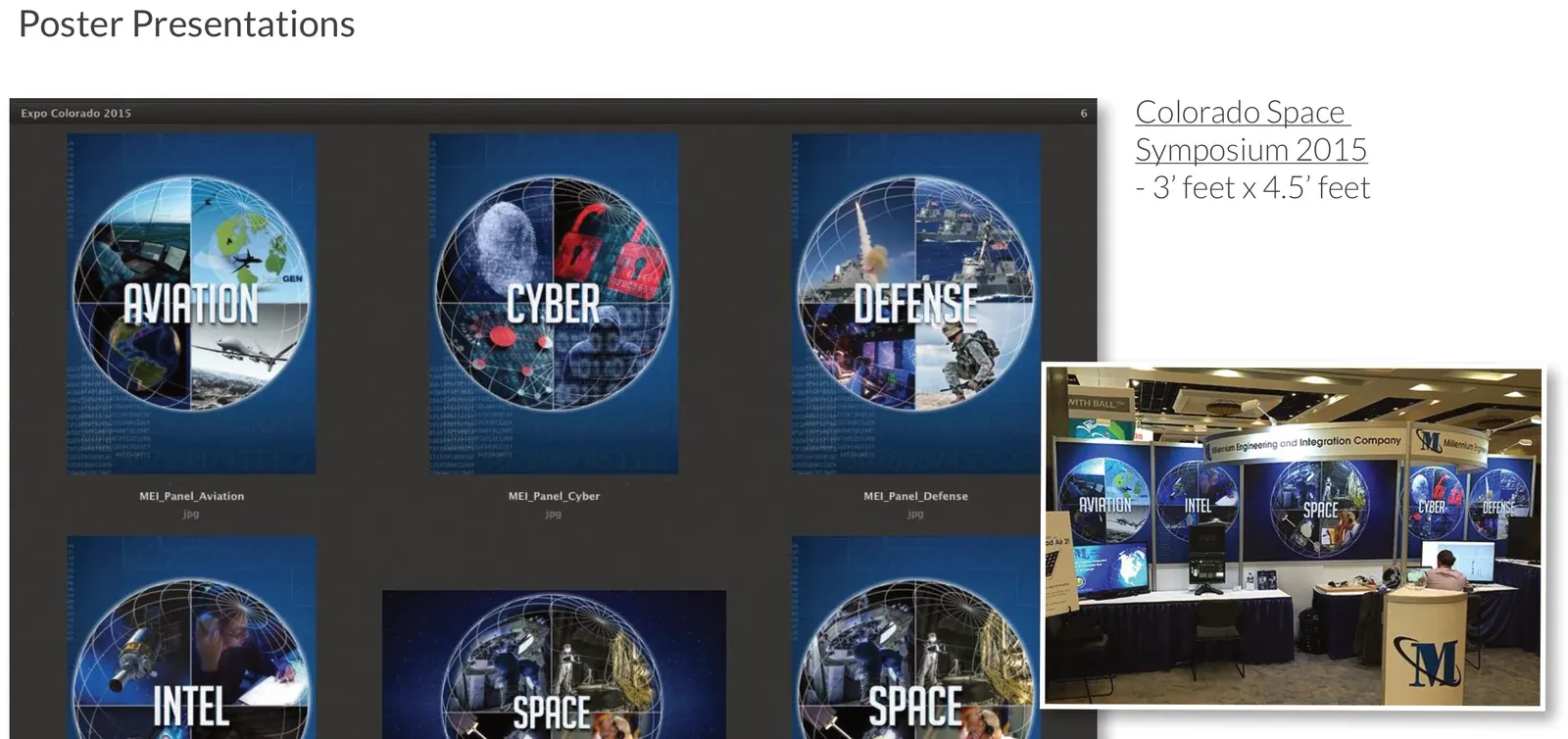This screenshot has height=739, width=1568.
Task: Click the Poster Presentations heading
Action: 186,24
